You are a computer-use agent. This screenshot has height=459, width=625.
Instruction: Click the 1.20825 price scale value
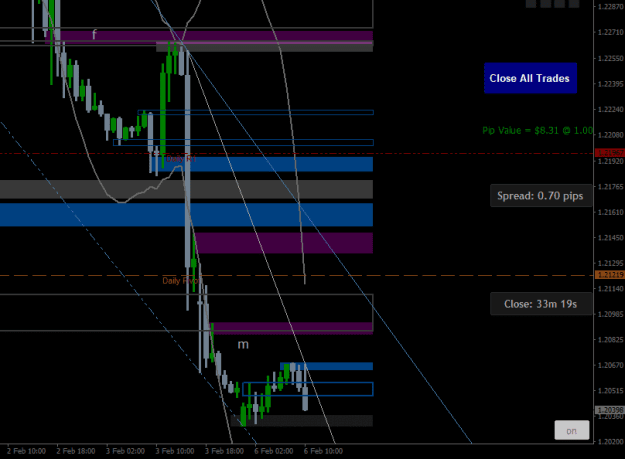click(x=611, y=340)
